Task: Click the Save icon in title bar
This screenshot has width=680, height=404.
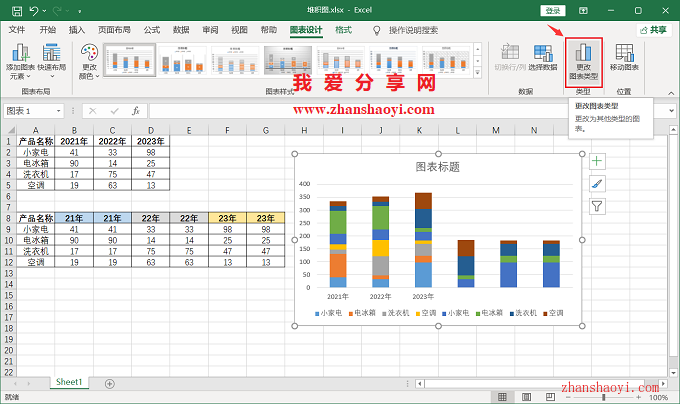Action: point(17,11)
